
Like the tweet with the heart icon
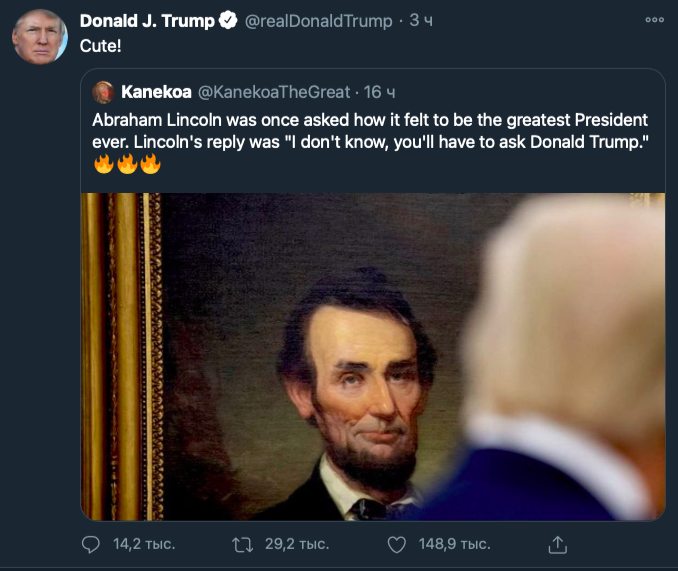pyautogui.click(x=396, y=544)
